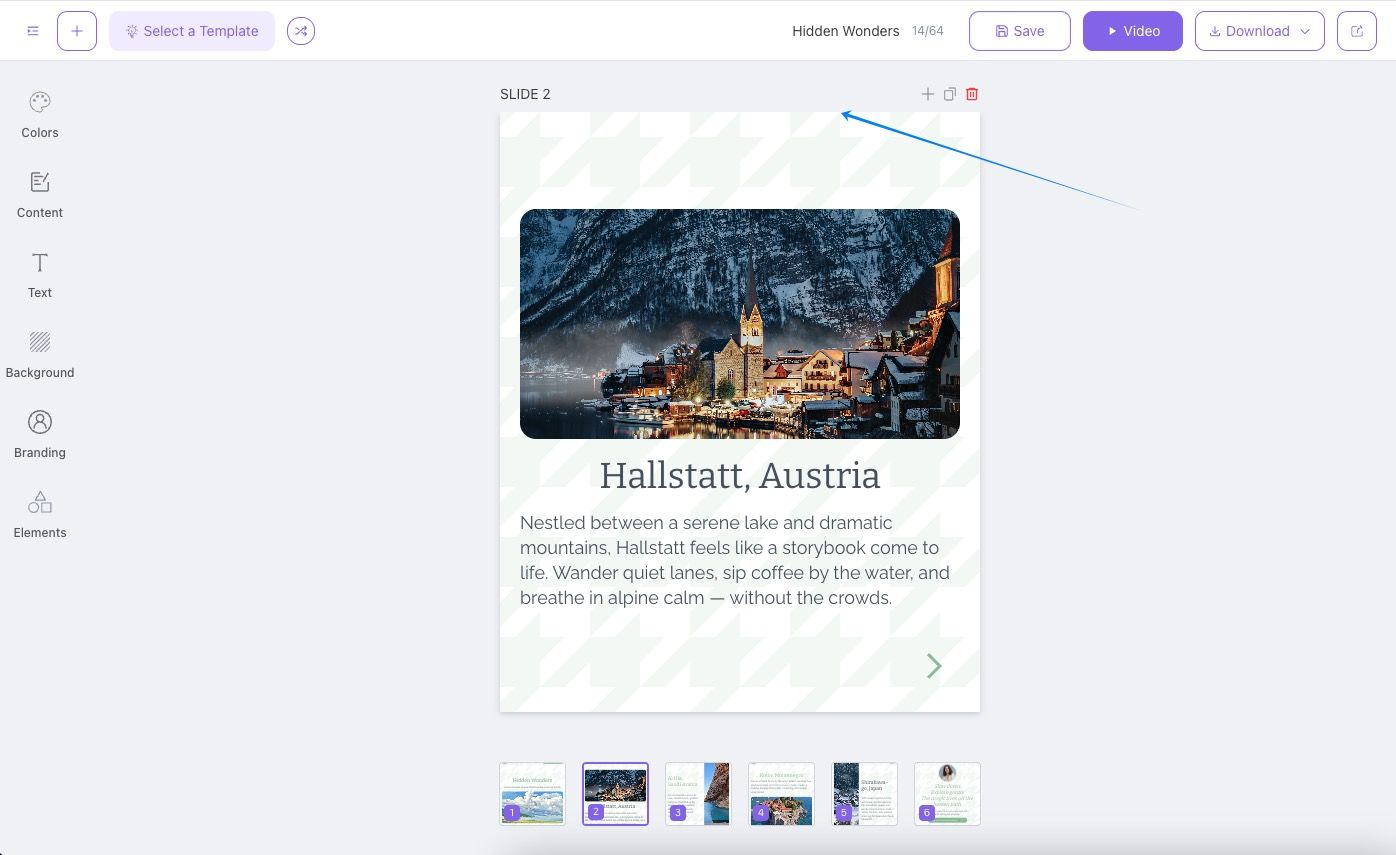The image size is (1396, 855).
Task: Select slide 1 thumbnail
Action: pos(532,793)
